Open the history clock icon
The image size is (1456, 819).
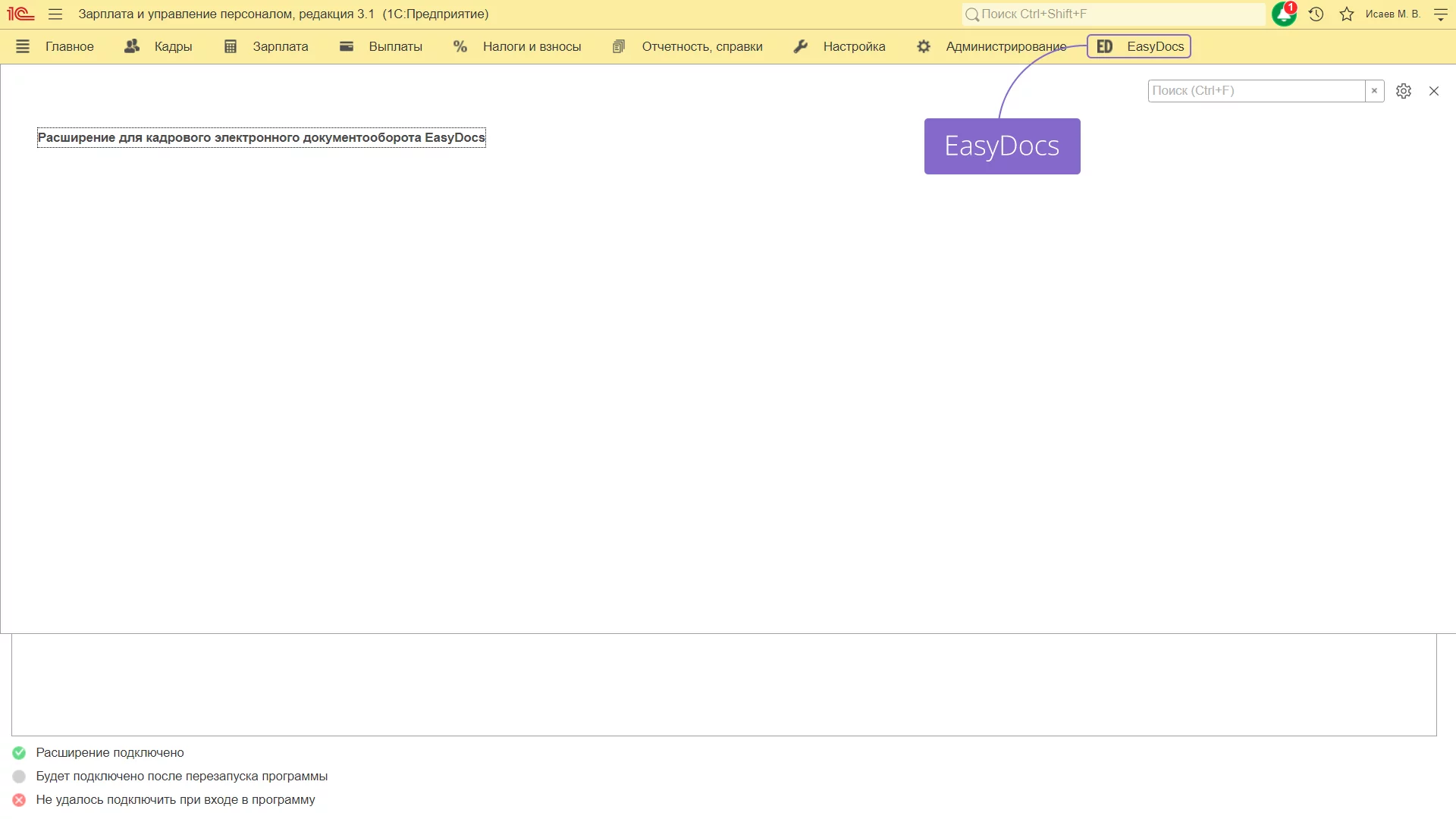click(x=1316, y=14)
